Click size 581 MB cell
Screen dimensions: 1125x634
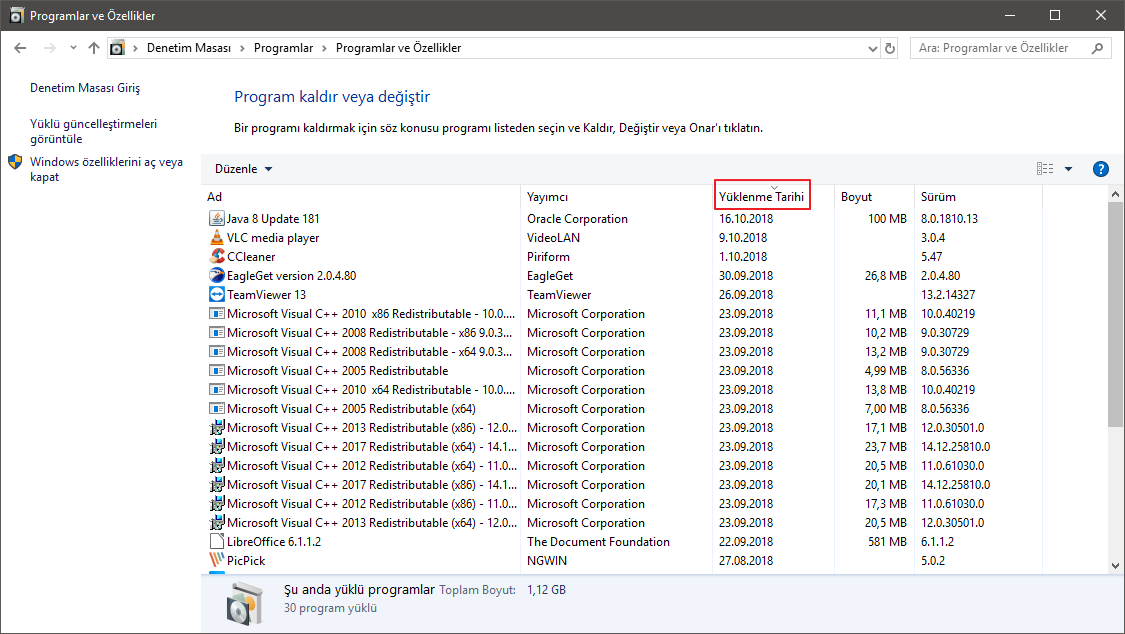(887, 541)
